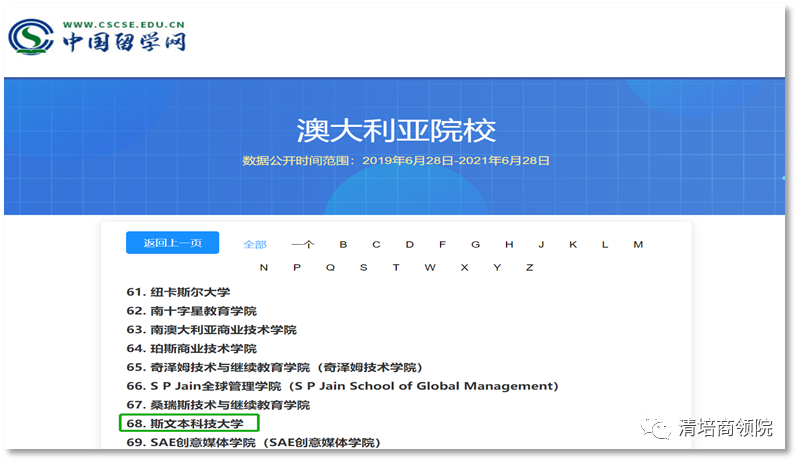Filter schools by letter M
Screen dimensions: 798x462
[638, 244]
